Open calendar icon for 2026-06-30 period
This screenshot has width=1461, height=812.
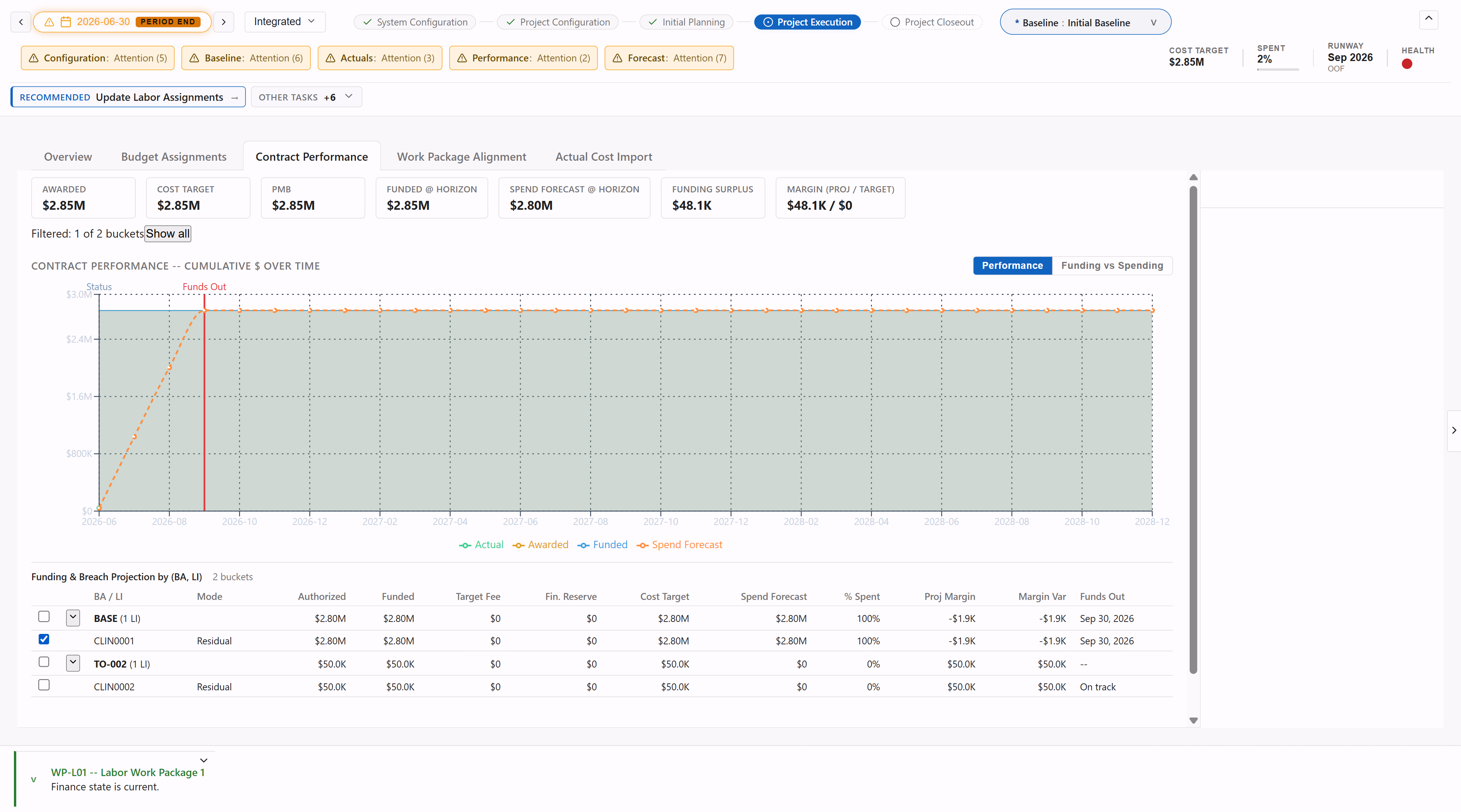pyautogui.click(x=66, y=22)
